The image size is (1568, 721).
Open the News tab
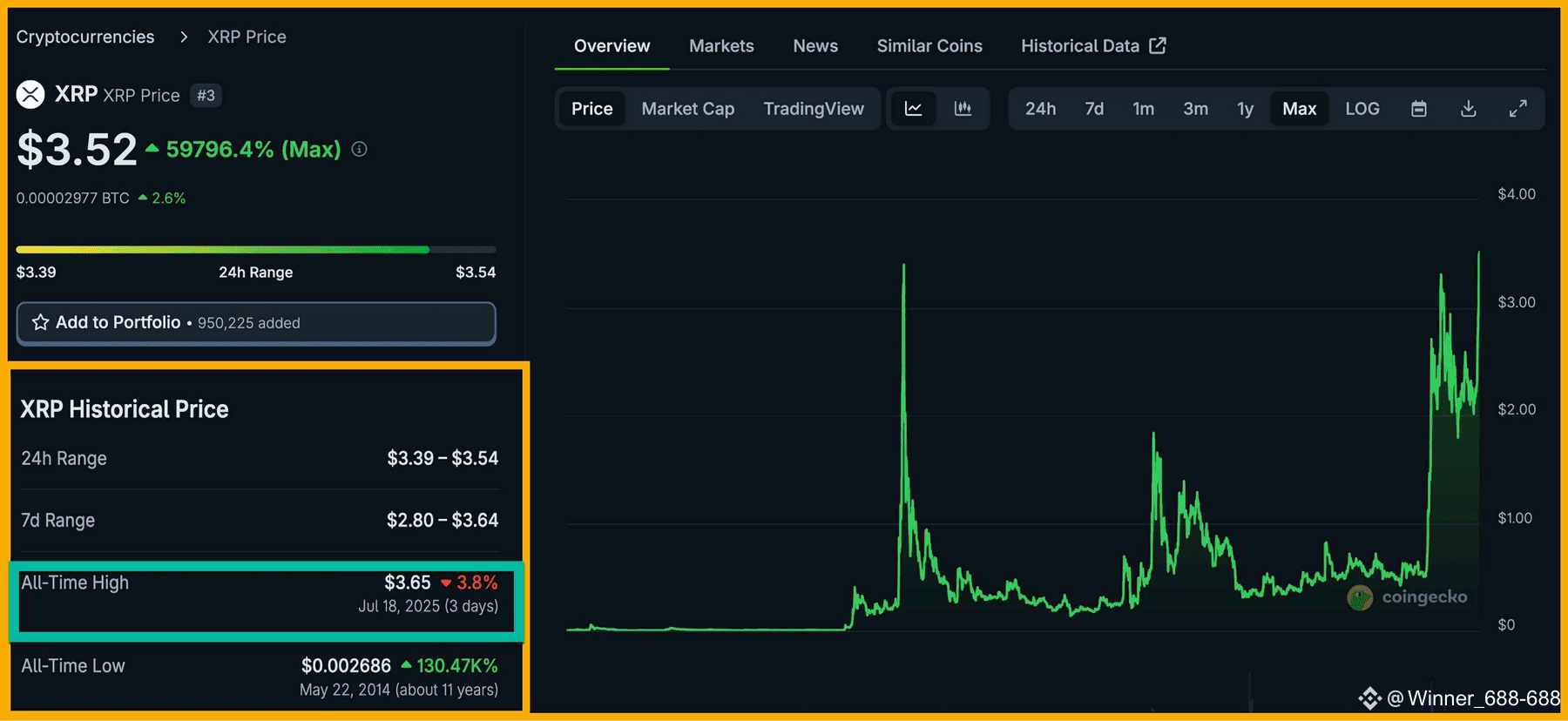click(815, 46)
